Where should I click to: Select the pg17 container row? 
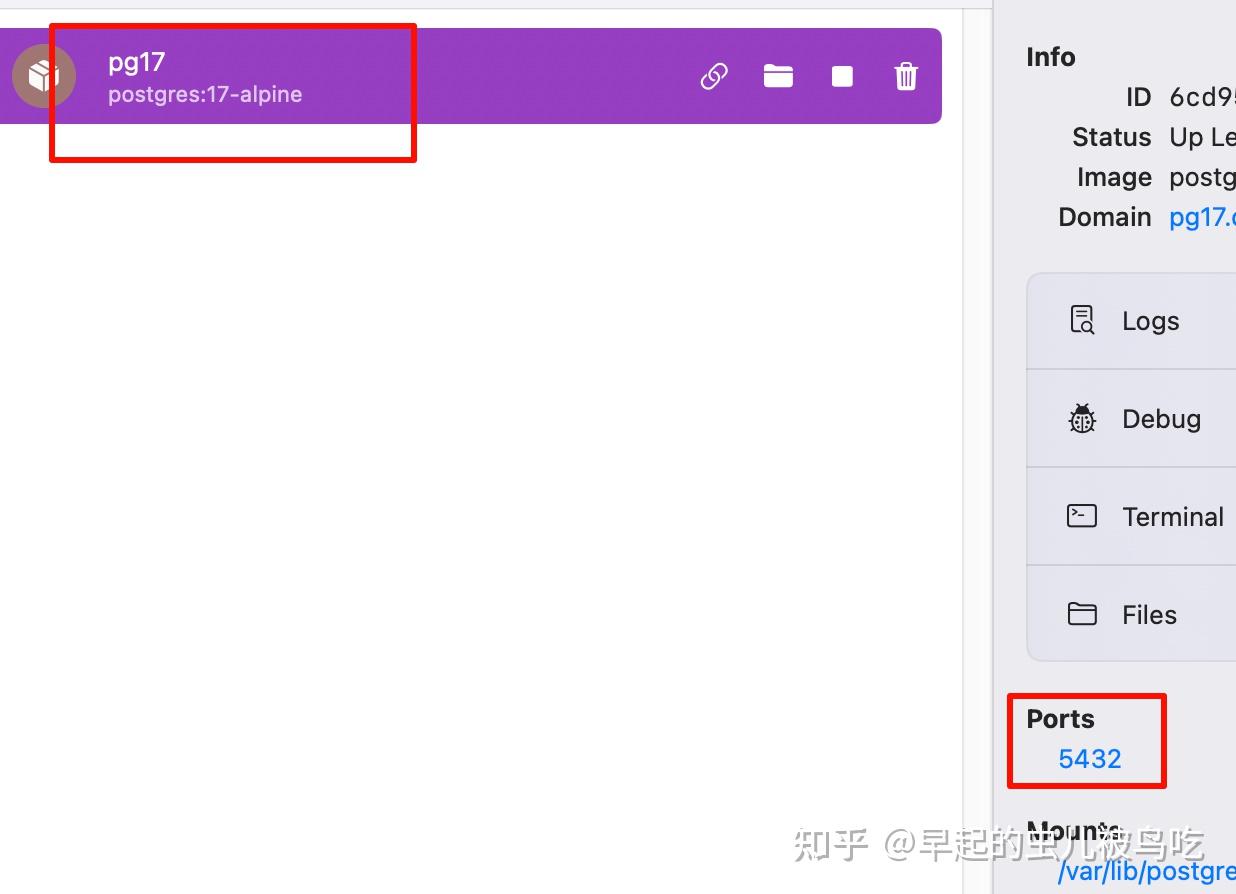(x=400, y=75)
